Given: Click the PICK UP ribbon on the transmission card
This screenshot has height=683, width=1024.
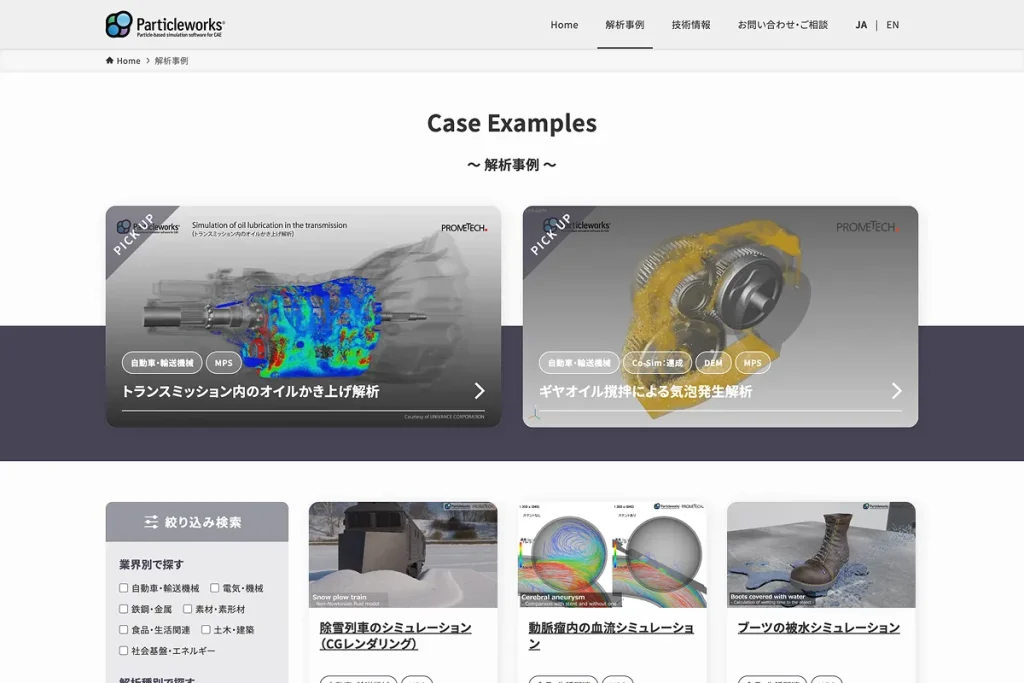Looking at the screenshot, I should [x=135, y=234].
